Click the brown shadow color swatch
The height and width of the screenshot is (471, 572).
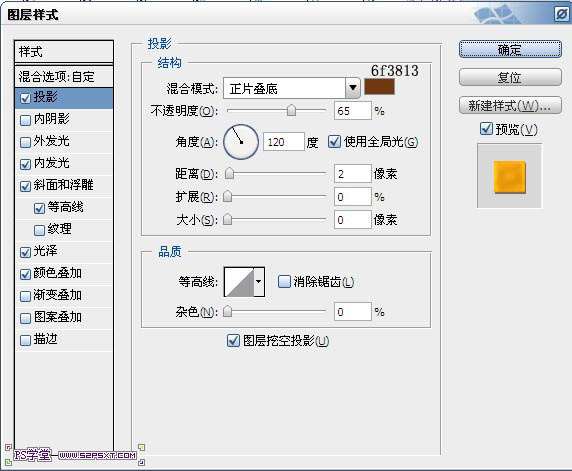click(379, 87)
